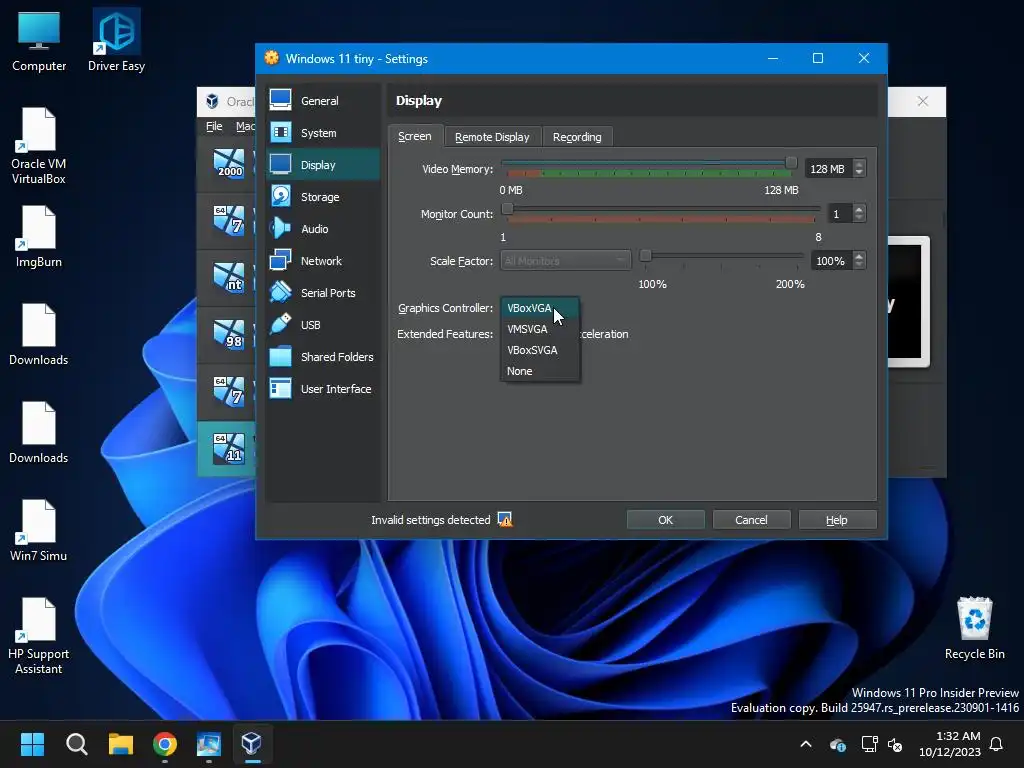Click the Monitor Count value field
The width and height of the screenshot is (1024, 768).
[x=840, y=214]
